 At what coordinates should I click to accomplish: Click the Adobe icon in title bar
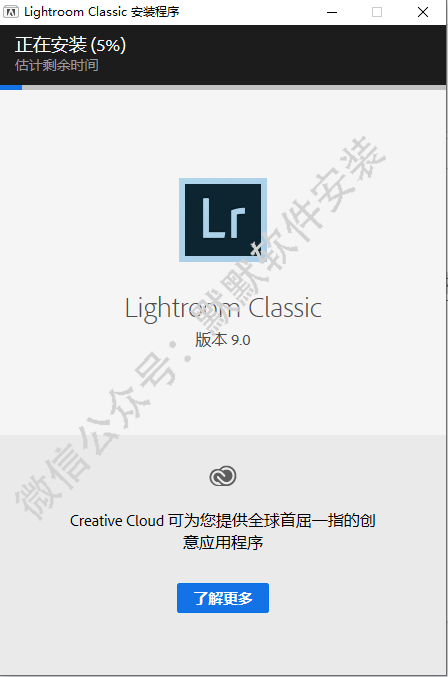point(11,12)
